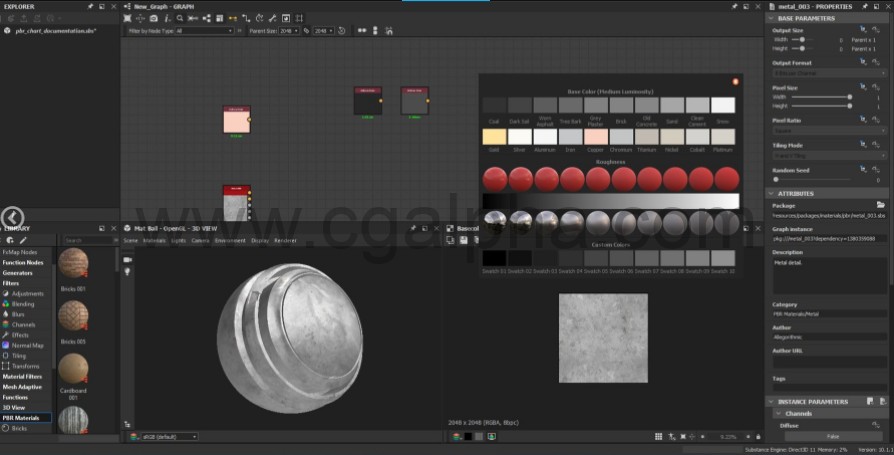Adjust Pixel Size Height slider
The image size is (894, 455).
pos(821,106)
